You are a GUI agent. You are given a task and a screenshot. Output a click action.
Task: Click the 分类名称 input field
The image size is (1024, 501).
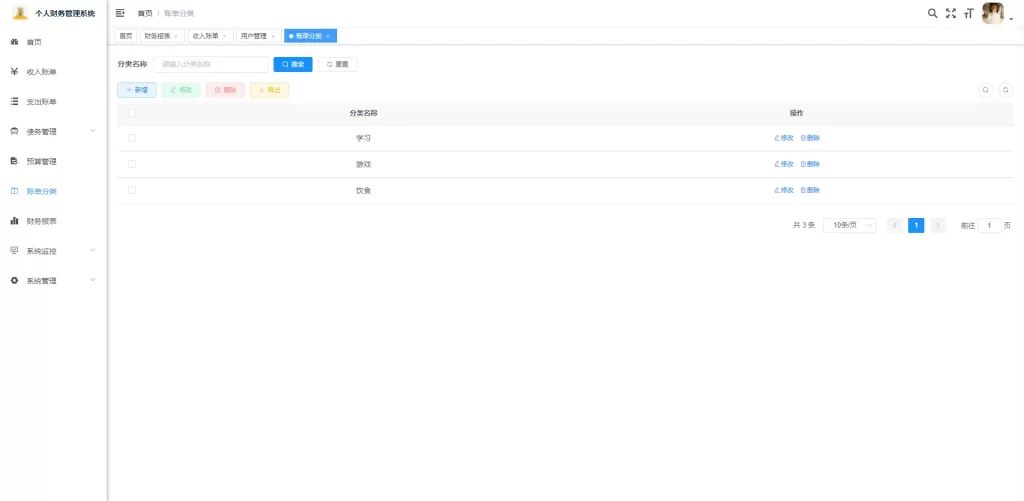point(211,64)
